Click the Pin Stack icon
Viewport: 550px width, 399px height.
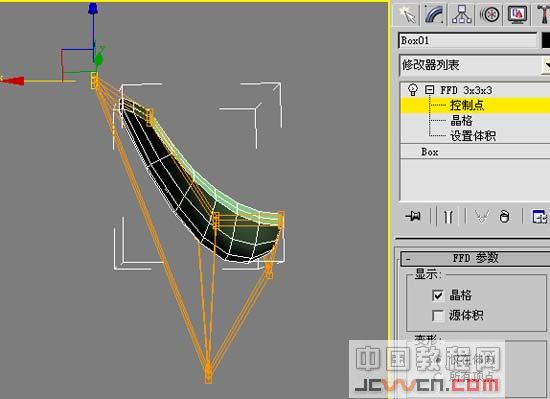coord(413,216)
